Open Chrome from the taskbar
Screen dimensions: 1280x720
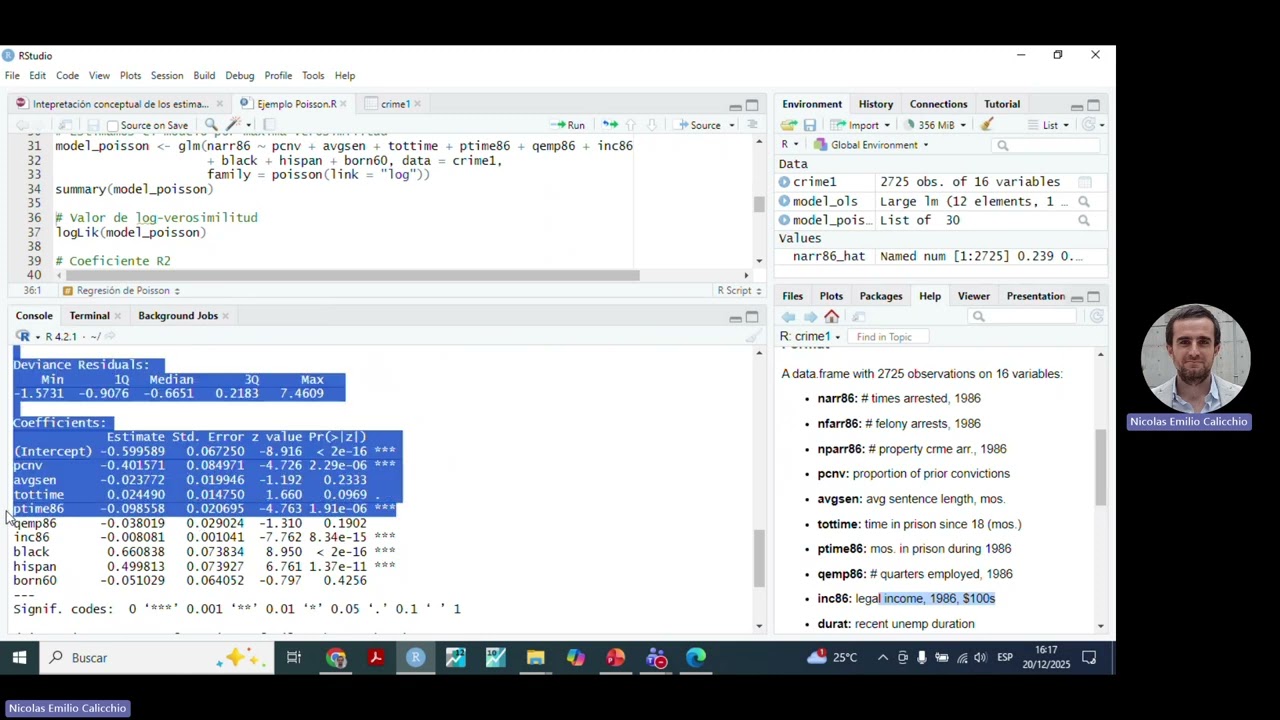tap(336, 658)
